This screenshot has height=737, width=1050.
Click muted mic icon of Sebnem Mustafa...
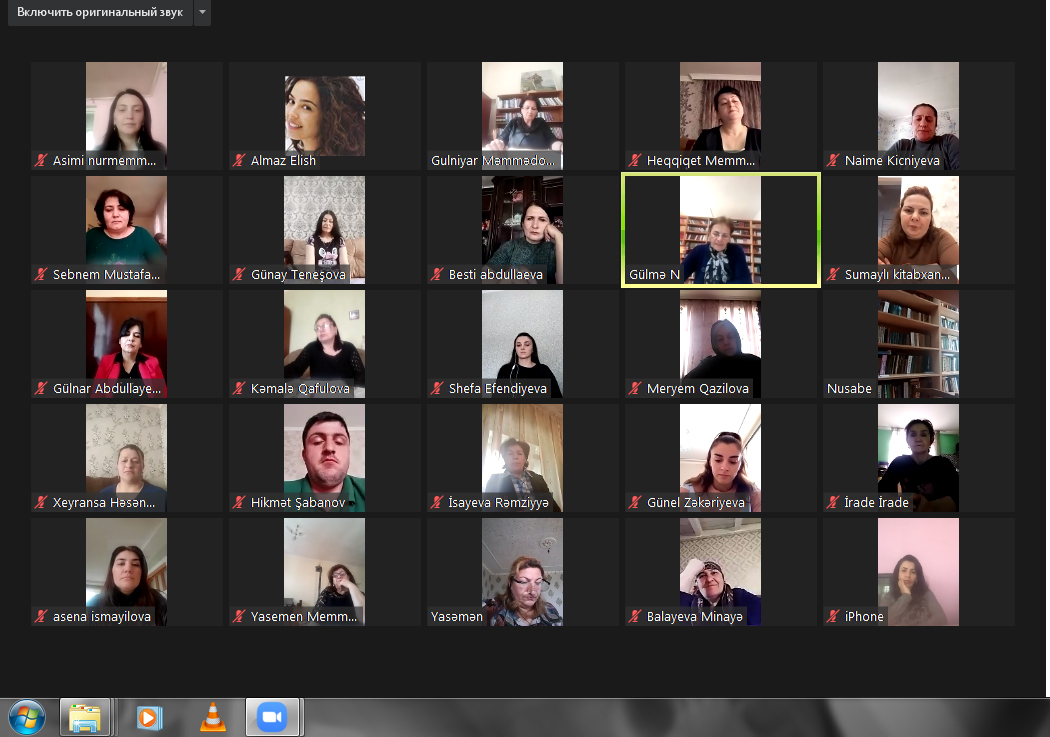pyautogui.click(x=42, y=274)
